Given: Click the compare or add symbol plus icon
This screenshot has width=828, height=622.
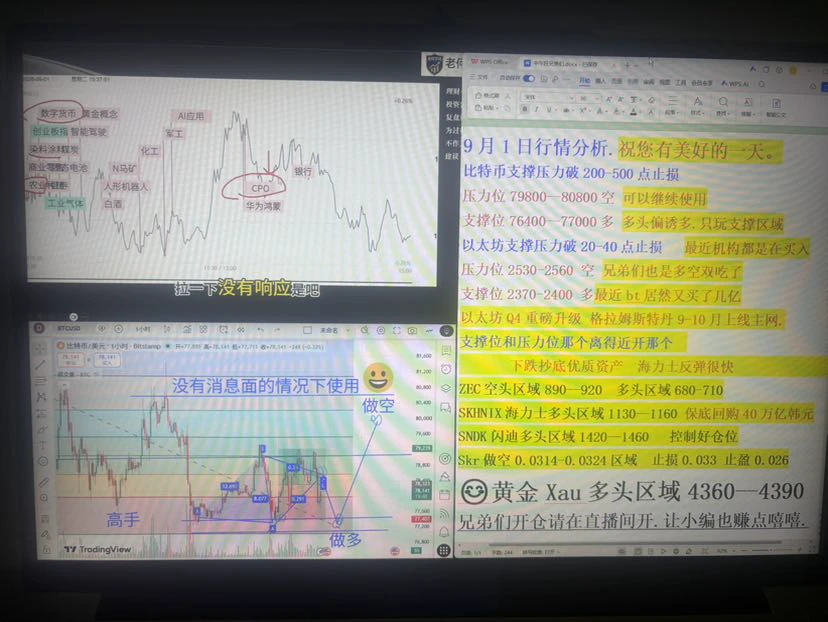Looking at the screenshot, I should 118,328.
